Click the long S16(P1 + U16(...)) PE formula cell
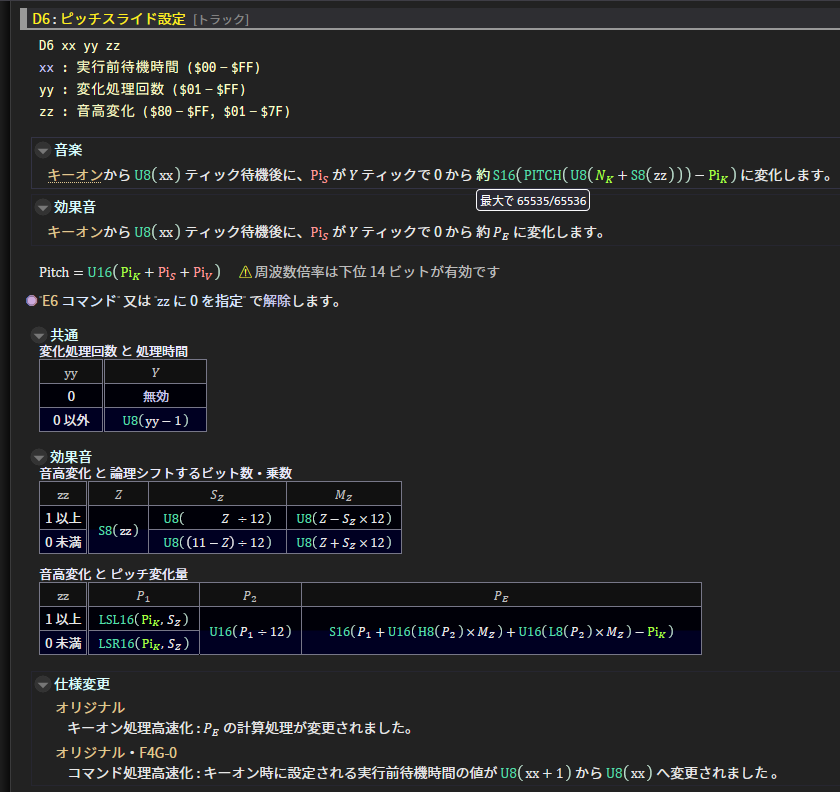840x792 pixels. pyautogui.click(x=501, y=631)
